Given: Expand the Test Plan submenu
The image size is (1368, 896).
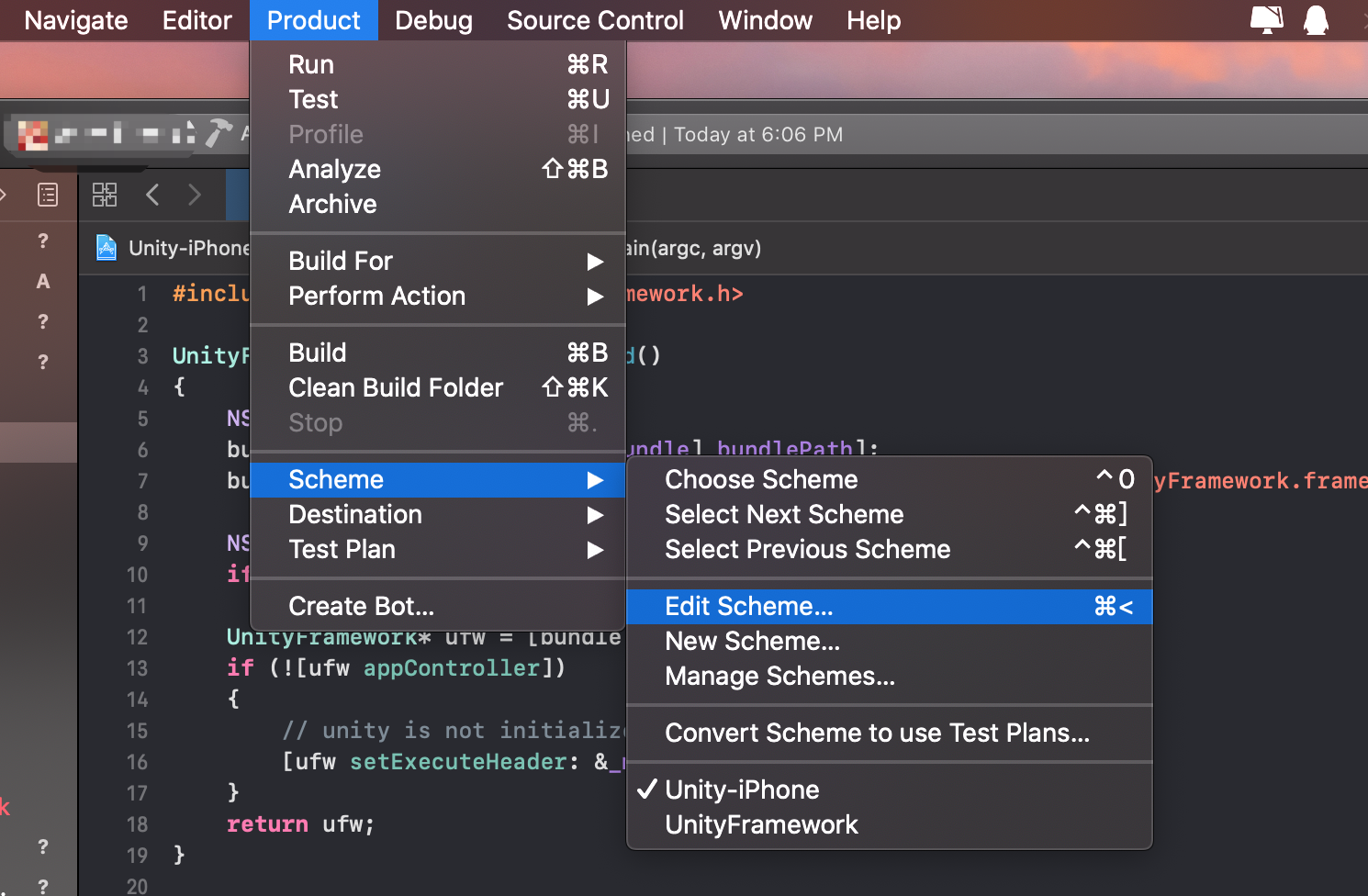Looking at the screenshot, I should 437,549.
